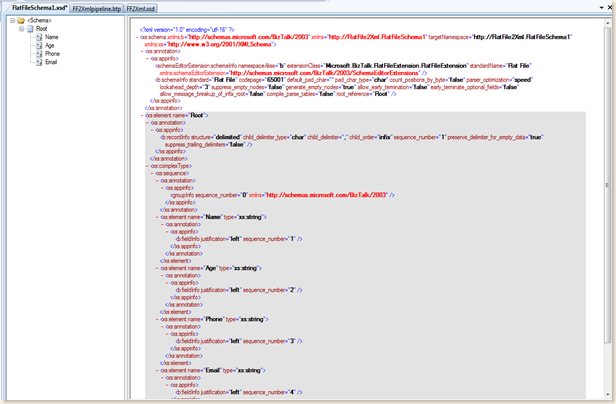Click the Name field element icon
Screen dimensions: 616x404
pos(40,37)
